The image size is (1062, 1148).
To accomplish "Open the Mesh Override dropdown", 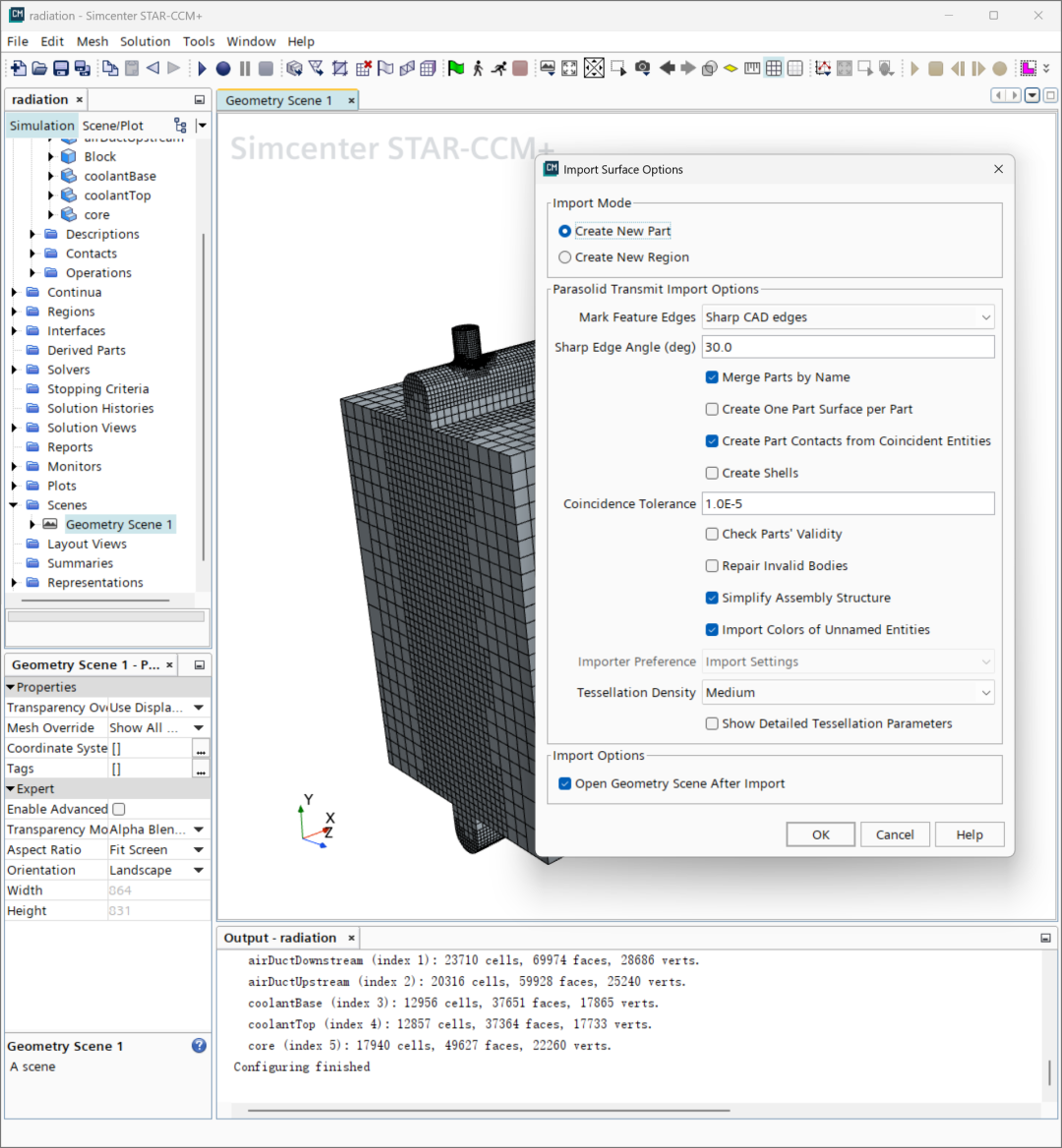I will pos(199,727).
